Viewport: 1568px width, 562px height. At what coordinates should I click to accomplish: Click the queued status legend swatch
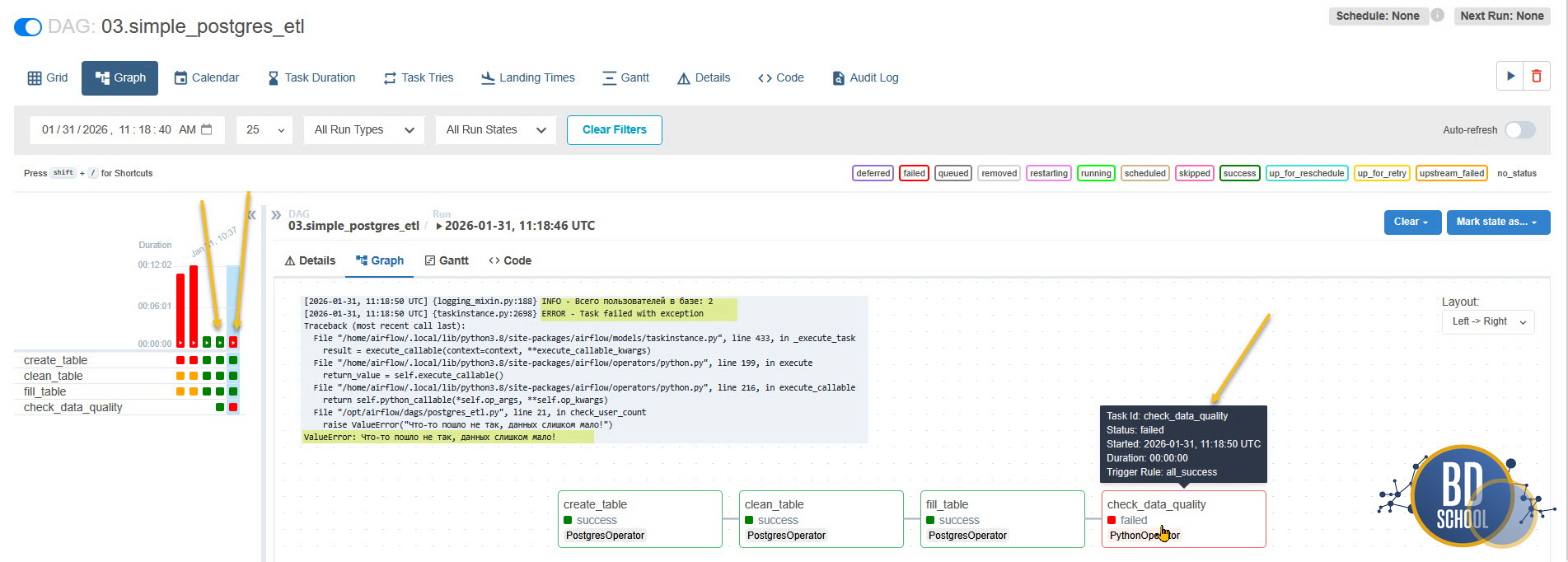(x=953, y=173)
